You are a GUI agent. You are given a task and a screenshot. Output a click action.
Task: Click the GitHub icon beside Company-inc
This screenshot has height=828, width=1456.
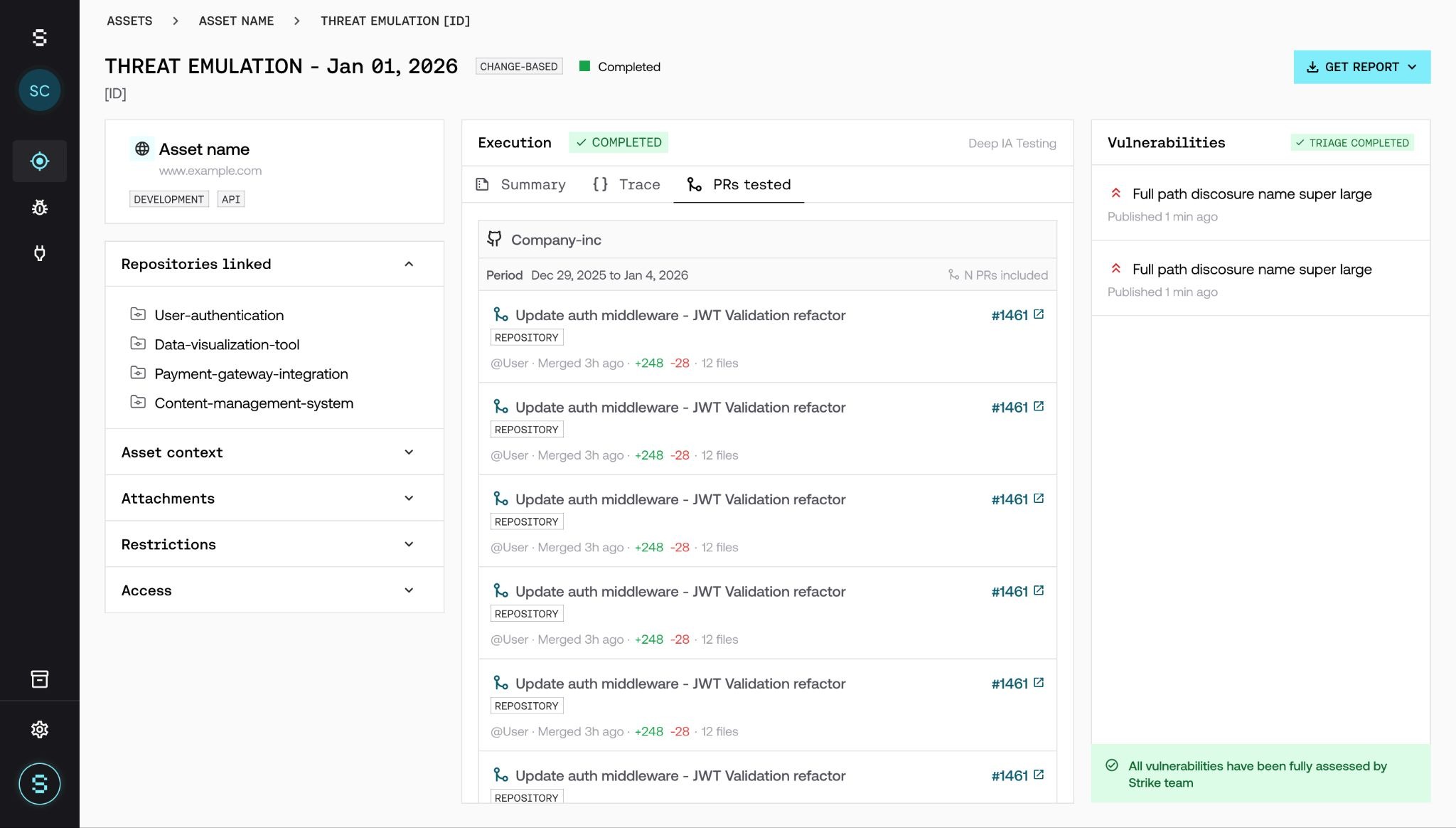pos(494,239)
